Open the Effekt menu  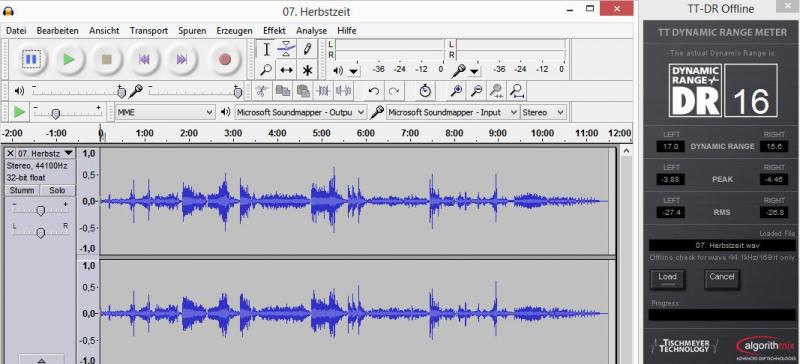point(274,31)
